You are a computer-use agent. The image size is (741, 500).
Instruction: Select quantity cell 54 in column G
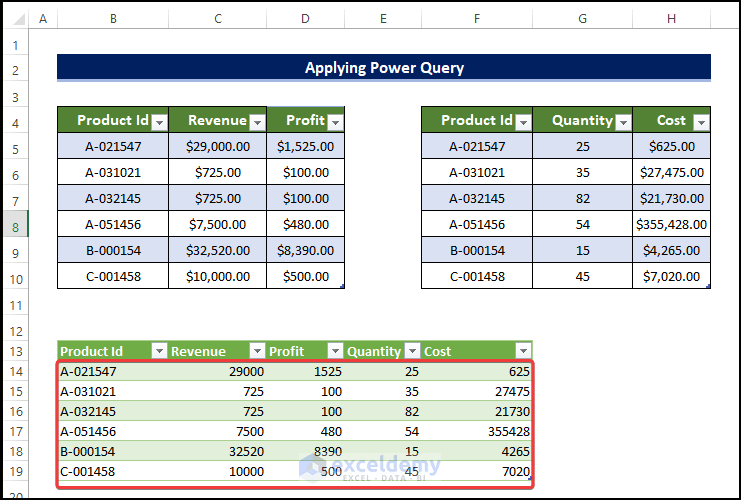(582, 224)
